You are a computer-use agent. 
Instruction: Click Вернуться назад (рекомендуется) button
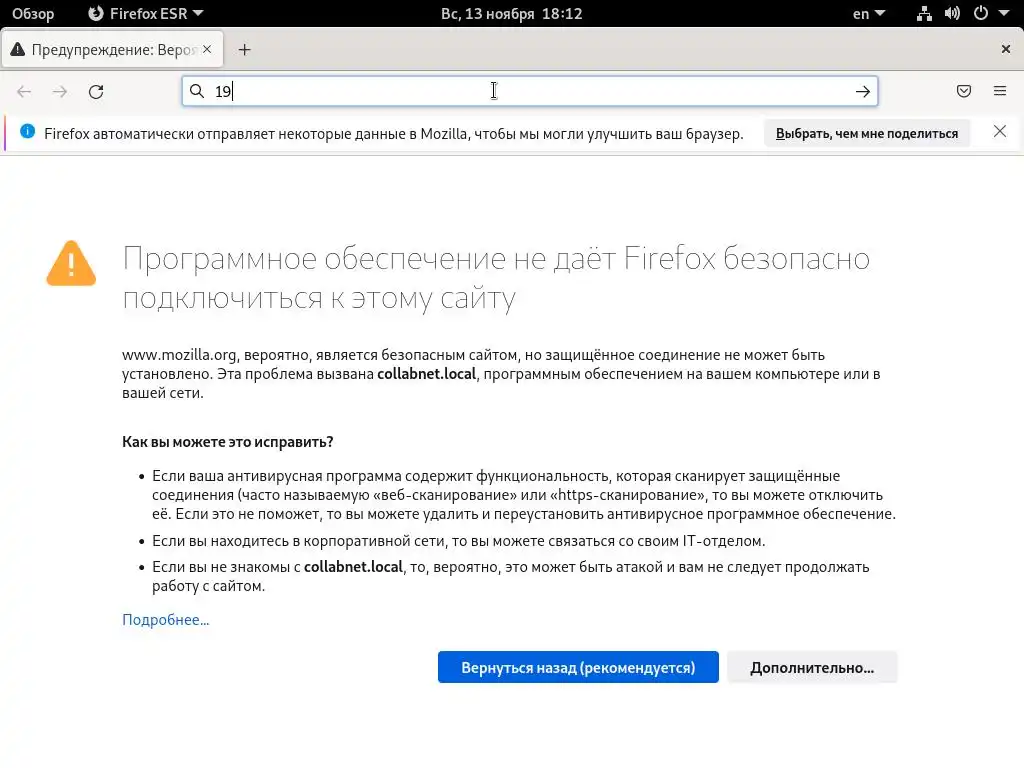point(578,667)
